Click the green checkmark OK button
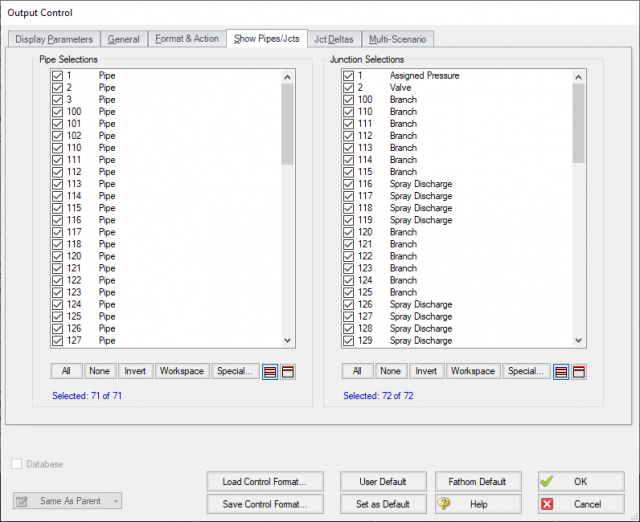The image size is (640, 522). (581, 482)
